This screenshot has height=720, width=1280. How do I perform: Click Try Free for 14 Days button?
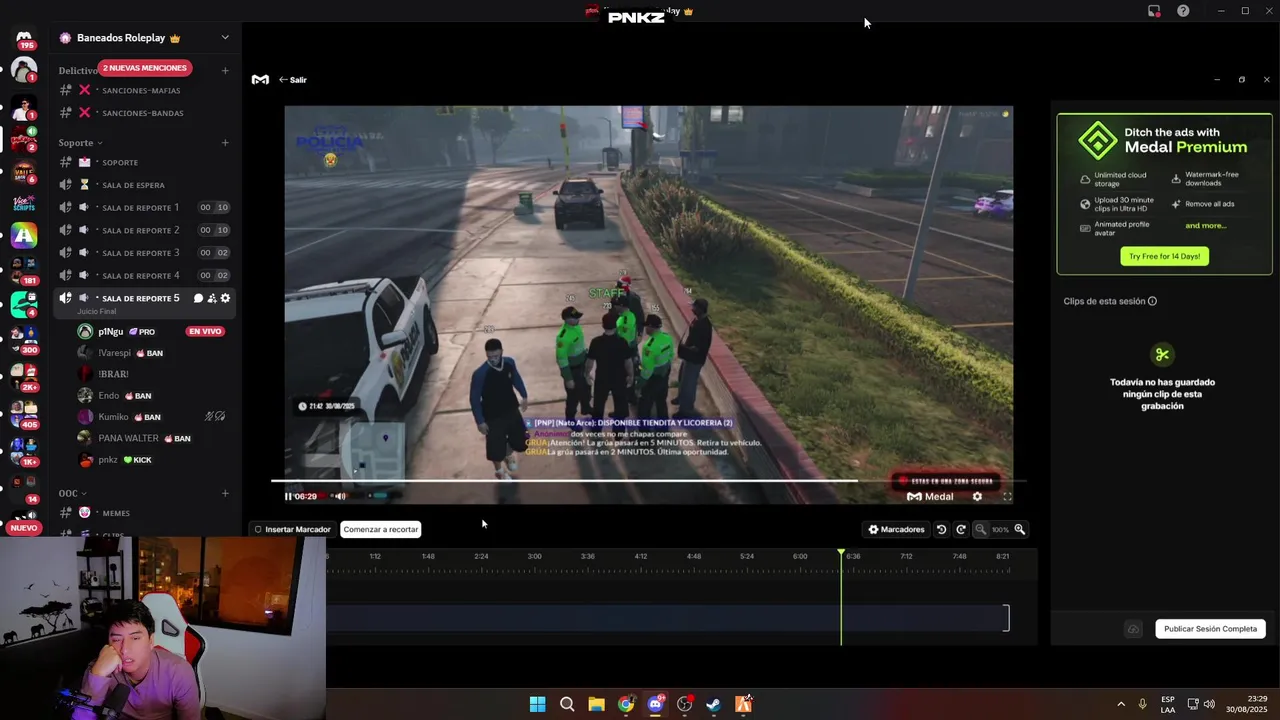click(1164, 256)
